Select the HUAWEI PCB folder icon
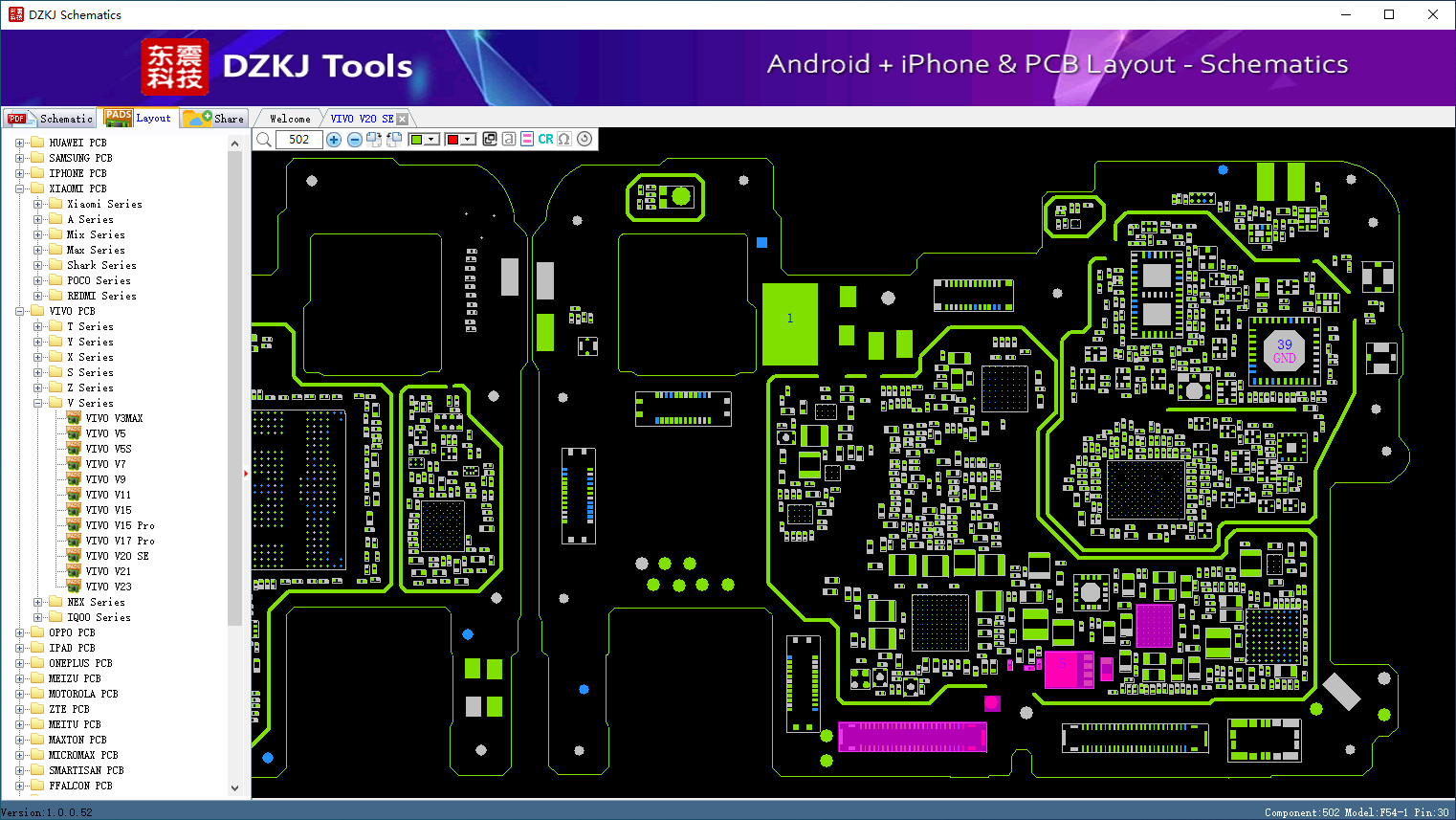Screen dimensions: 1456x820 (x=37, y=143)
